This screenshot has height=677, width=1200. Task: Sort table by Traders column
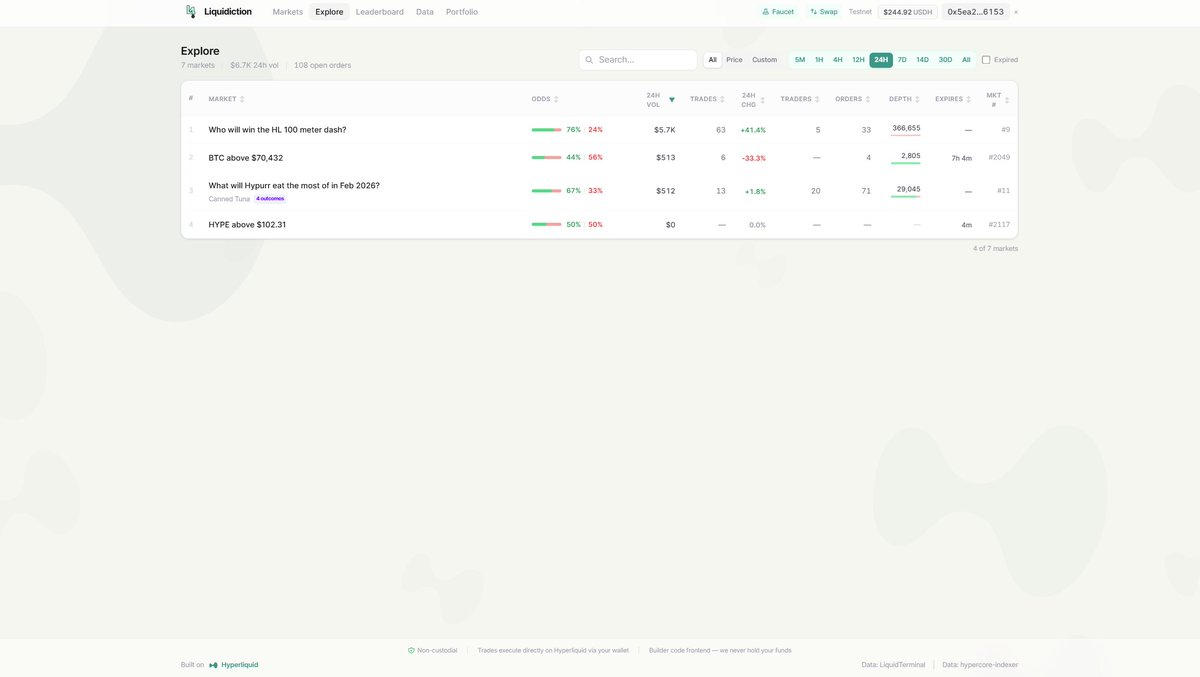pyautogui.click(x=800, y=99)
